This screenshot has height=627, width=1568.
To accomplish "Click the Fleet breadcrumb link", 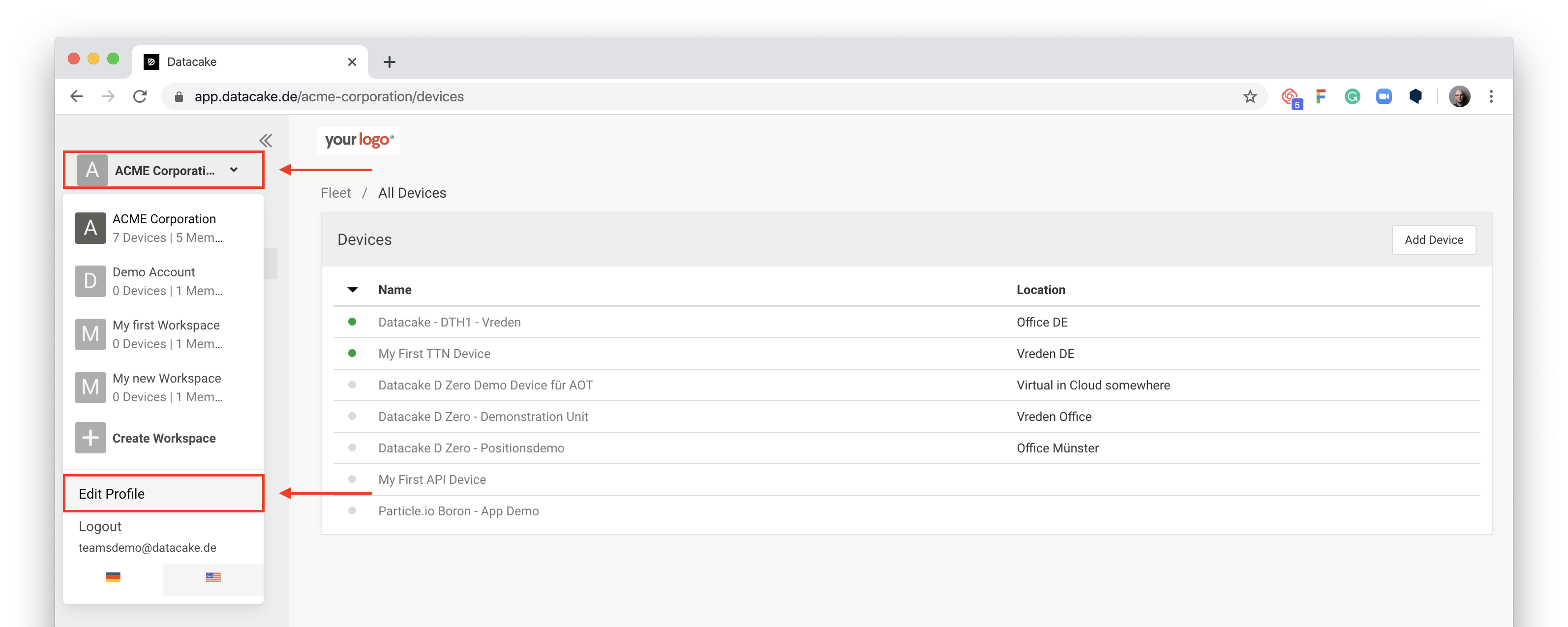I will coord(335,193).
